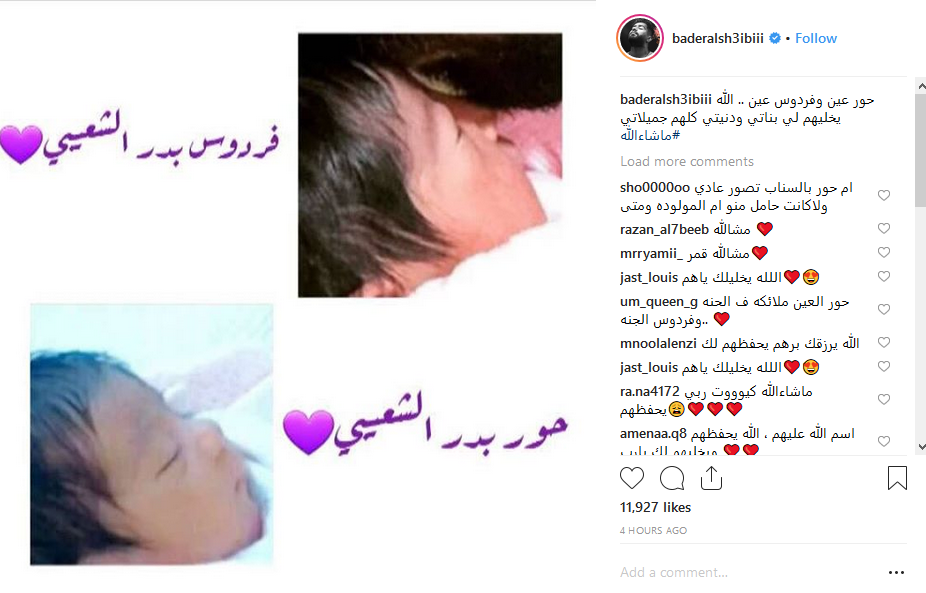
Task: Open the comment bubble icon
Action: 672,478
